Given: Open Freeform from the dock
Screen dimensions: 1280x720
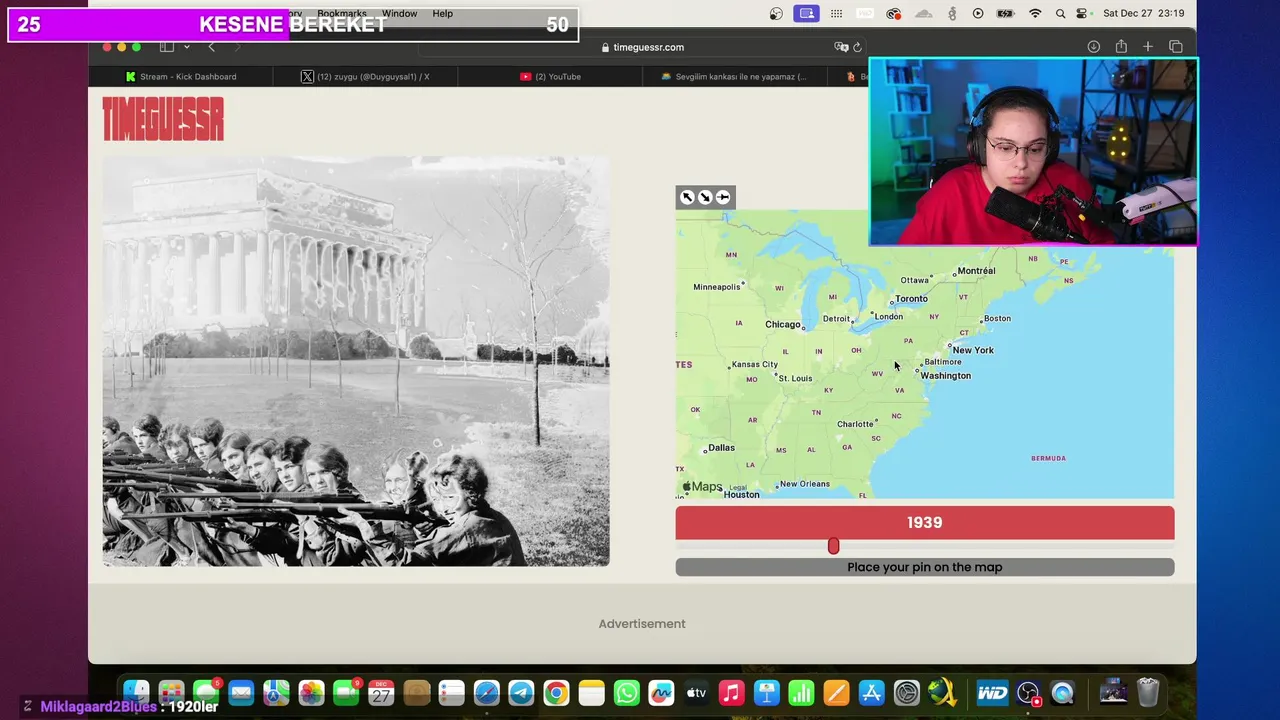Looking at the screenshot, I should 661,692.
